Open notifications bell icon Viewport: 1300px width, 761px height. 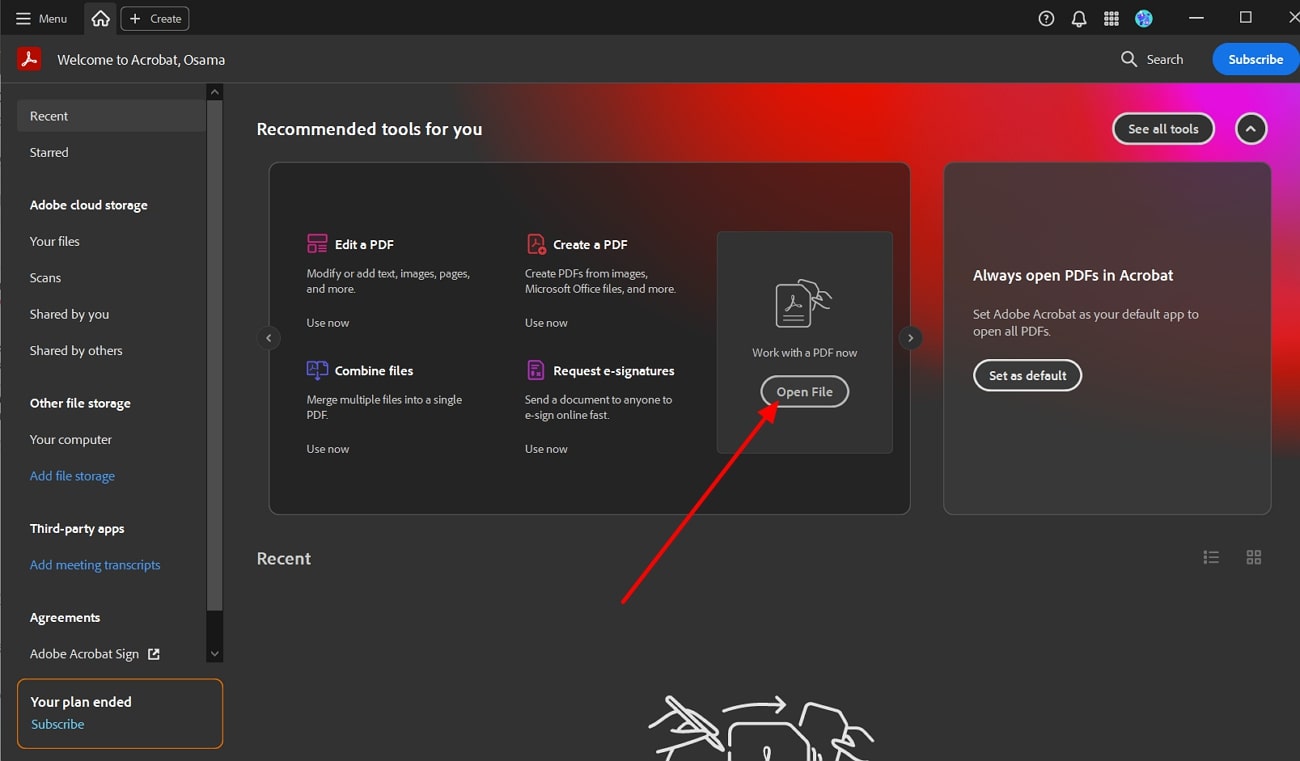pos(1079,18)
